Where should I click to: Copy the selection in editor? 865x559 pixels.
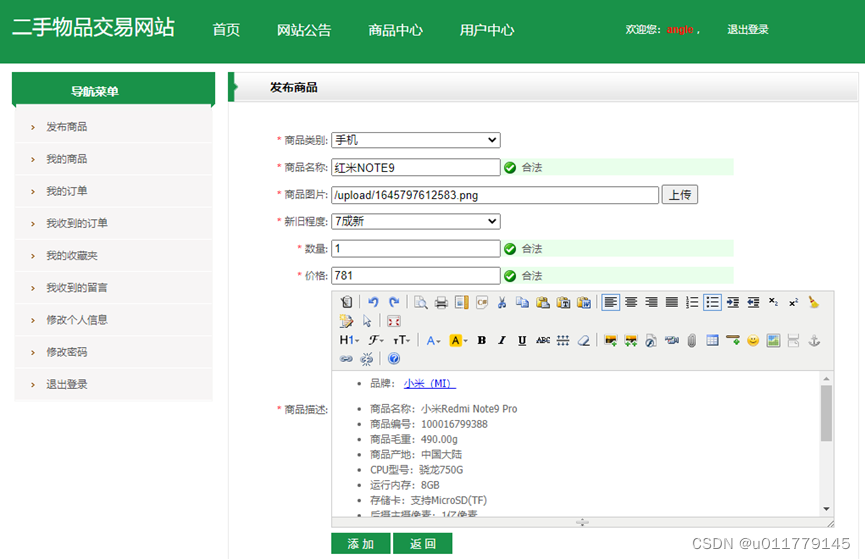pos(522,302)
